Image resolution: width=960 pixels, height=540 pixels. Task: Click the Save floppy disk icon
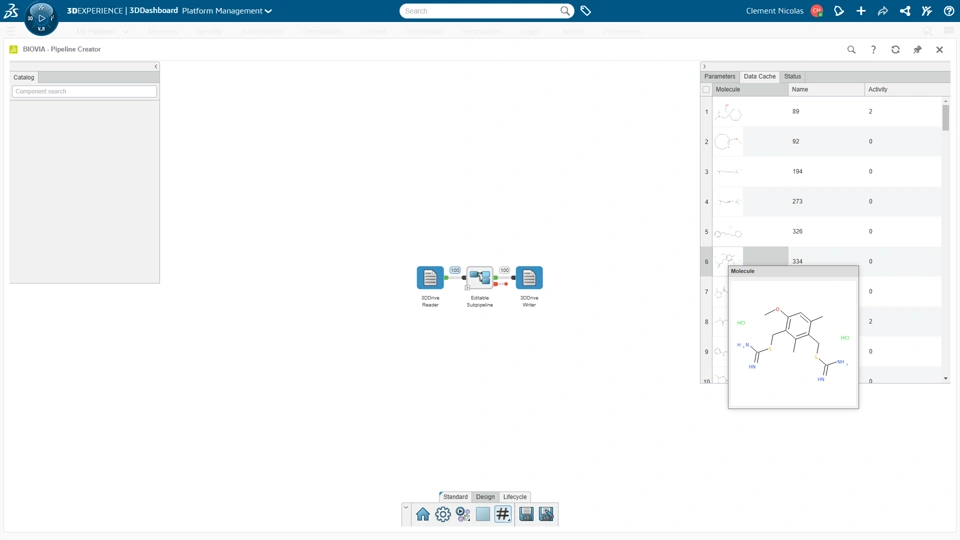click(x=526, y=514)
